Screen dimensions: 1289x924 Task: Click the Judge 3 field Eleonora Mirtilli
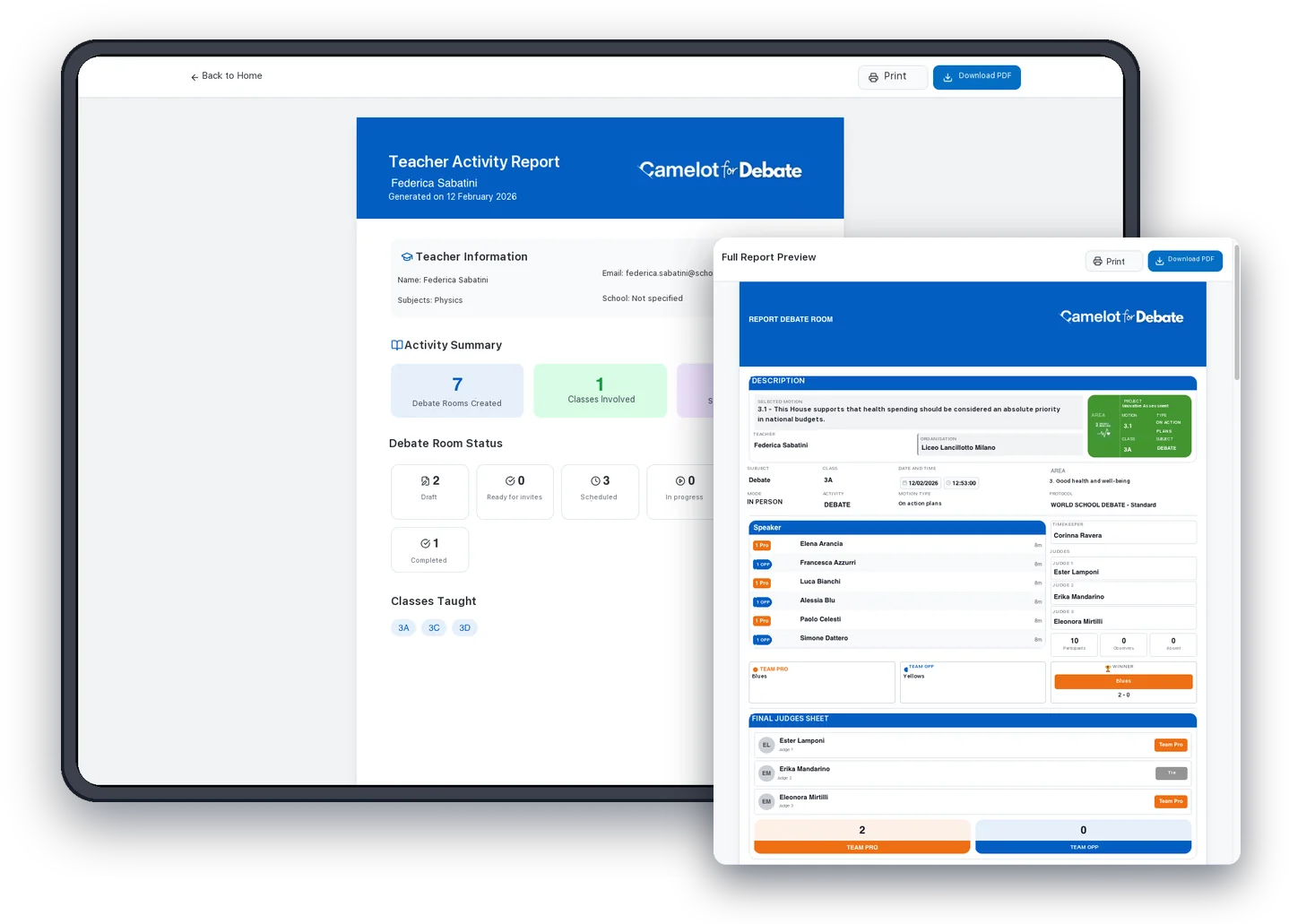(1123, 618)
